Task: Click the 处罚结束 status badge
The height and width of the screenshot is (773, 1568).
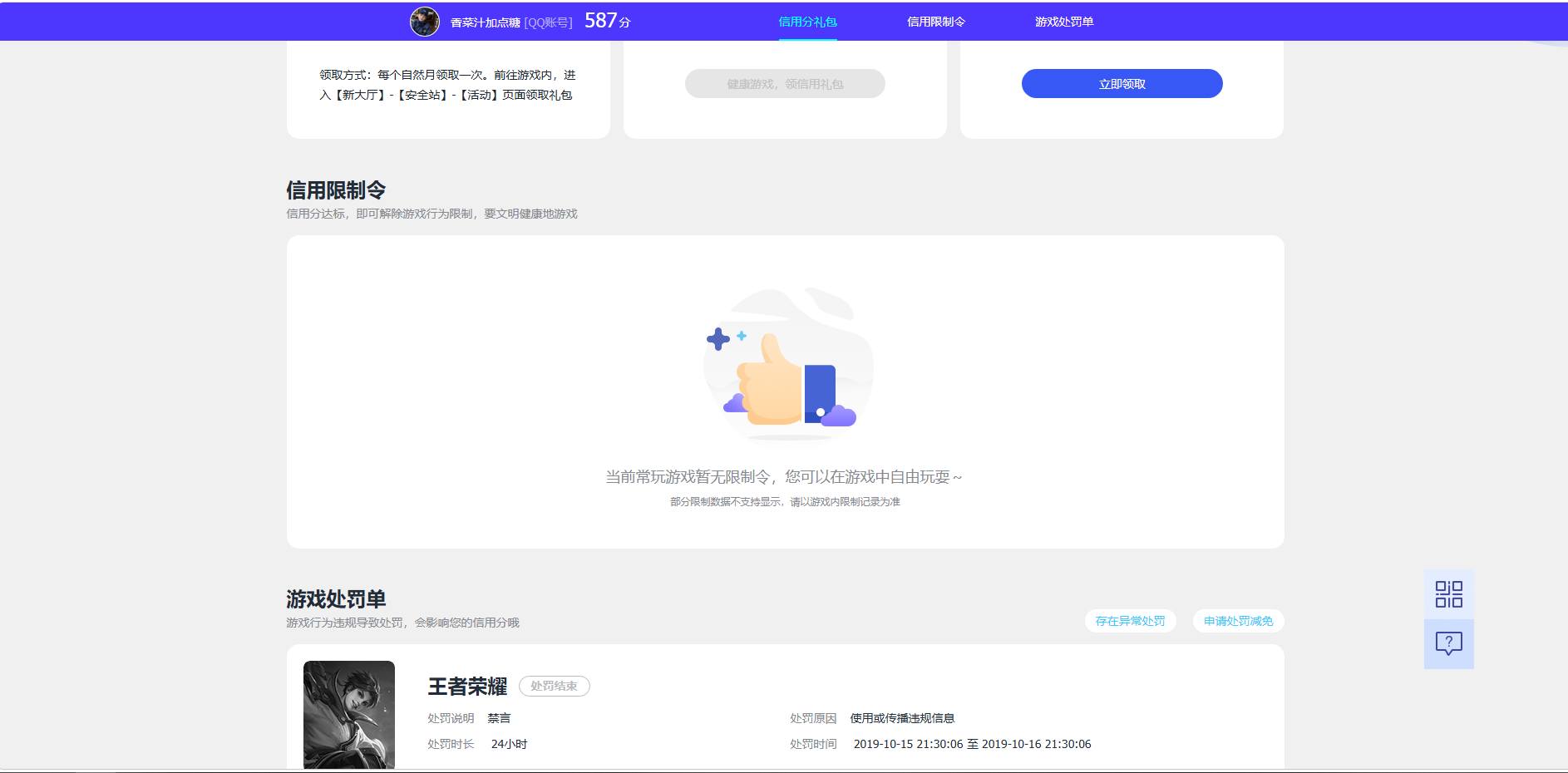Action: click(x=555, y=686)
